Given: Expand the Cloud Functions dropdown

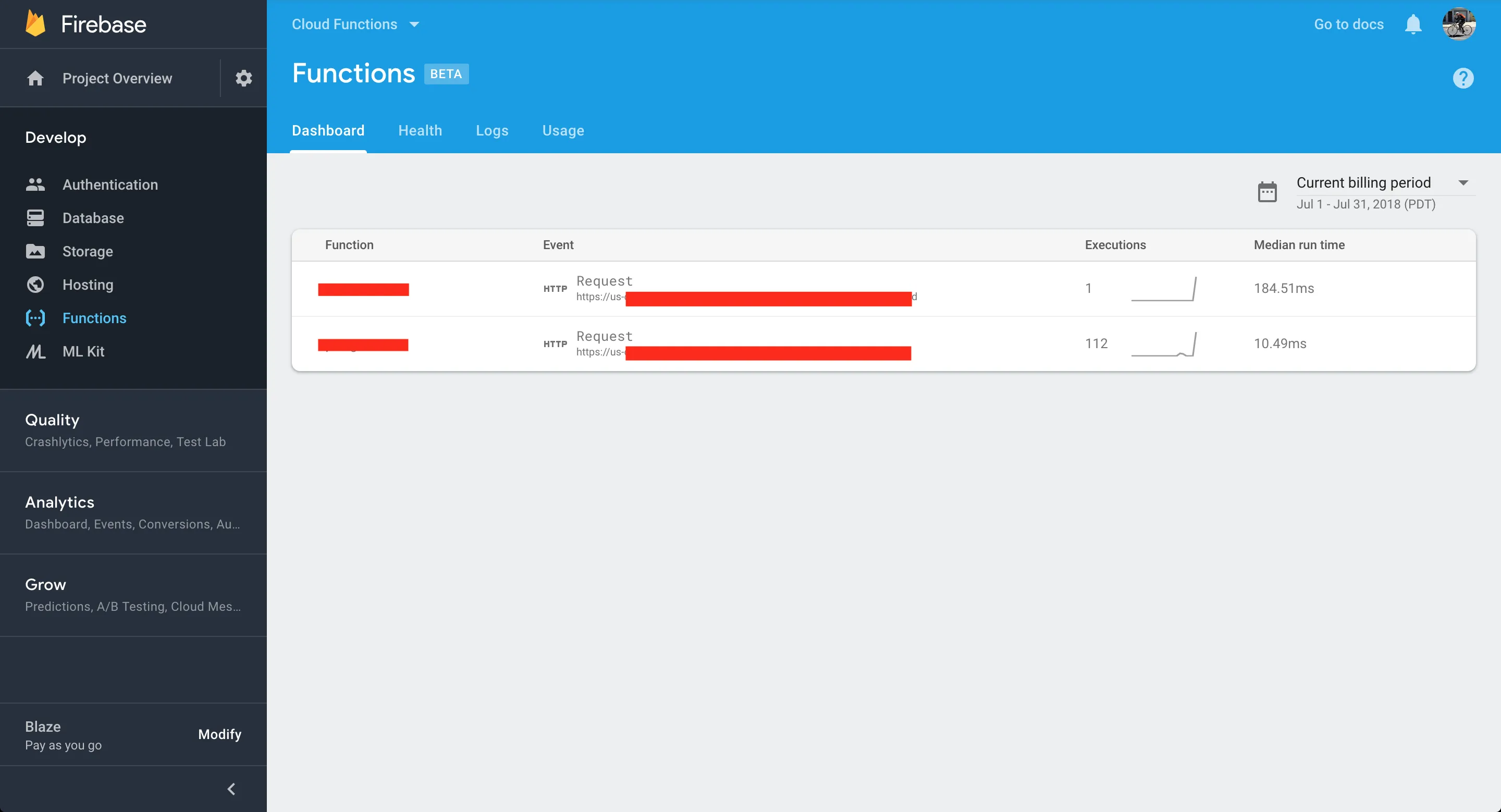Looking at the screenshot, I should [355, 24].
